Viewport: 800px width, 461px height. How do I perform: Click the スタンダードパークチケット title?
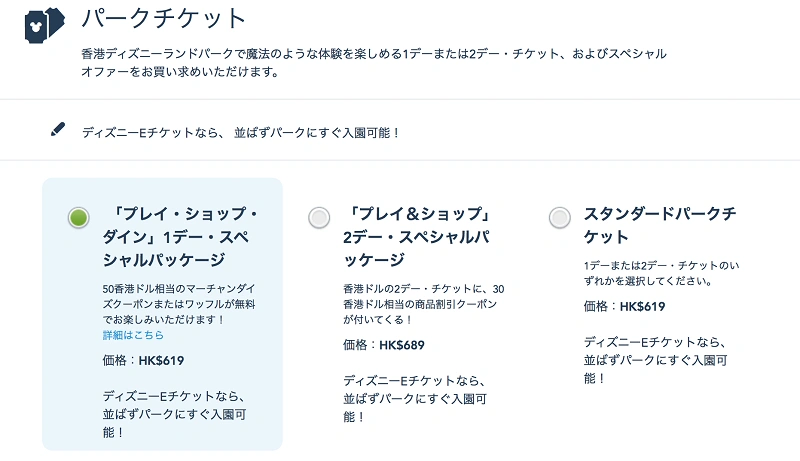(660, 226)
